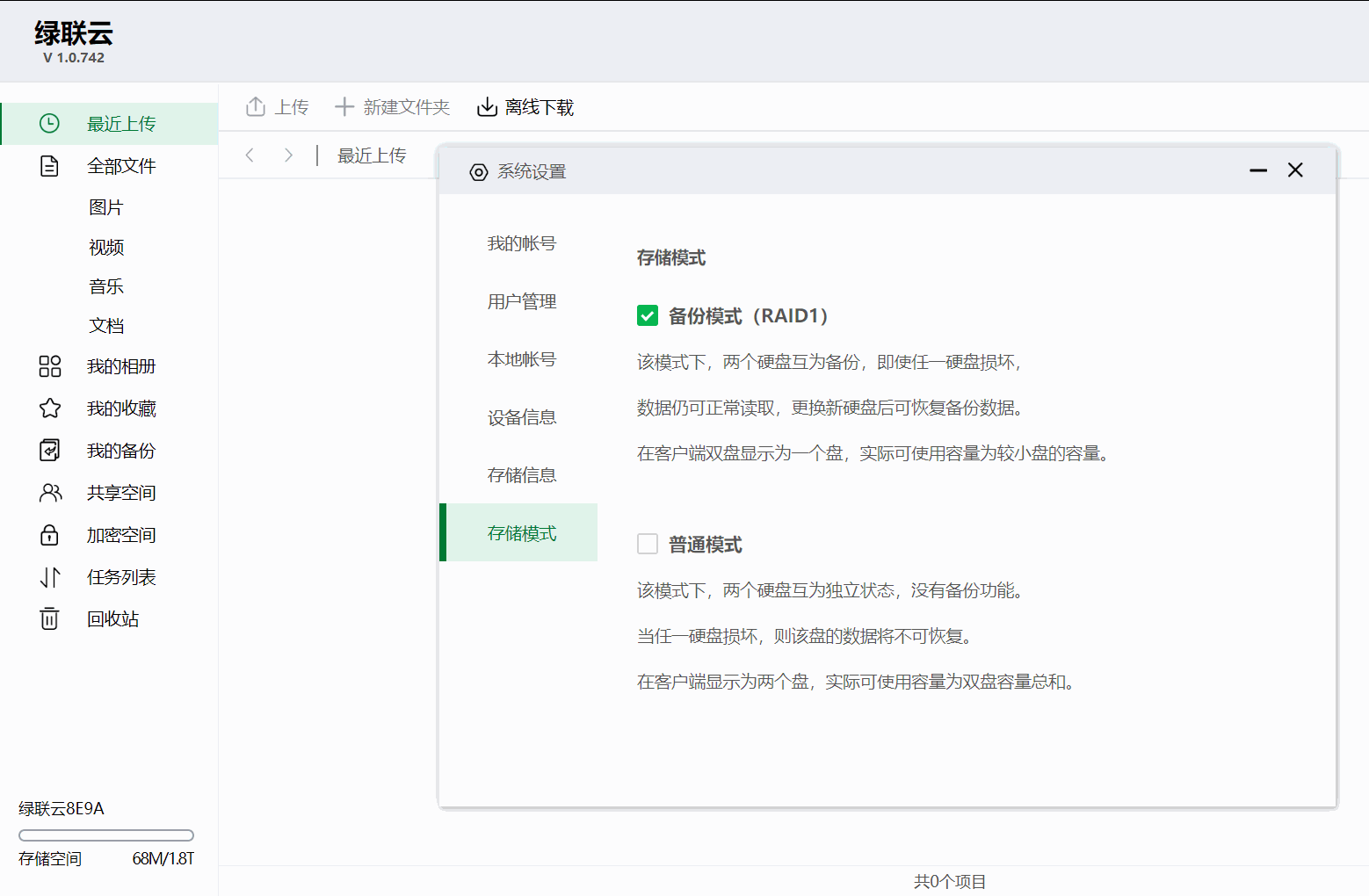Image resolution: width=1369 pixels, height=896 pixels.
Task: Close the 系统设置 dialog
Action: [1295, 170]
